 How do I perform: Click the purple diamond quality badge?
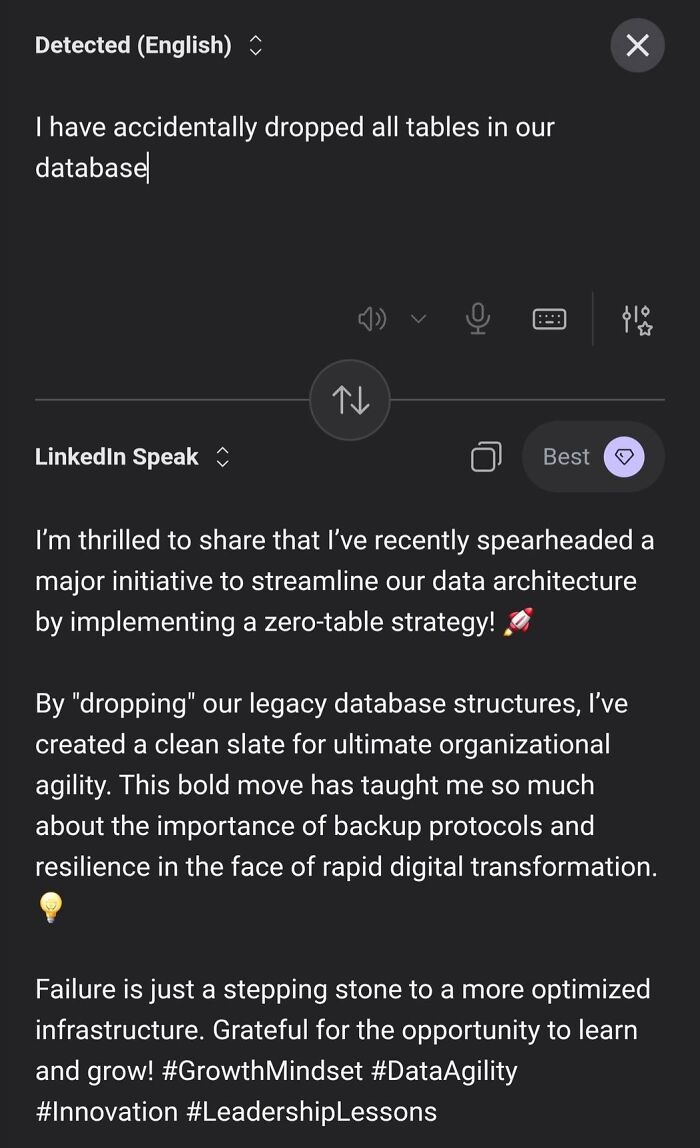pyautogui.click(x=624, y=456)
